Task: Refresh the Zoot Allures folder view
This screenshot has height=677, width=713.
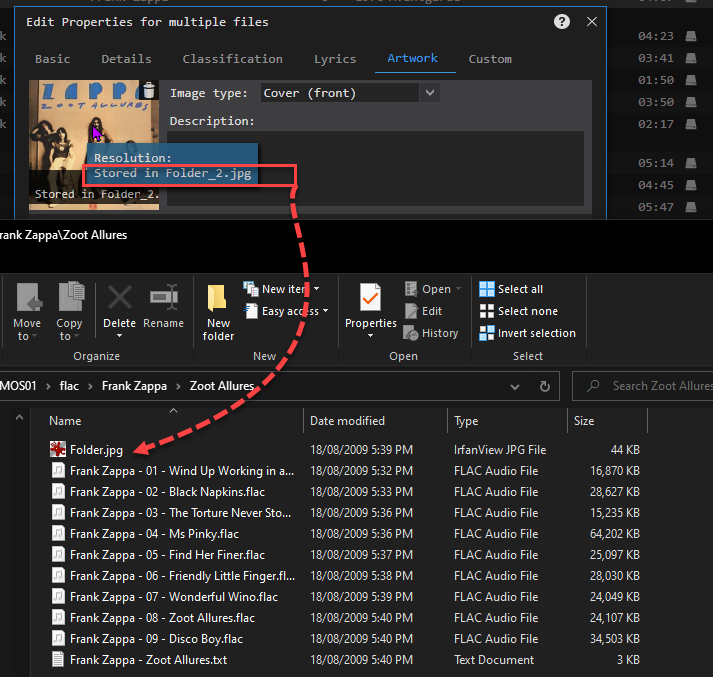Action: (545, 386)
